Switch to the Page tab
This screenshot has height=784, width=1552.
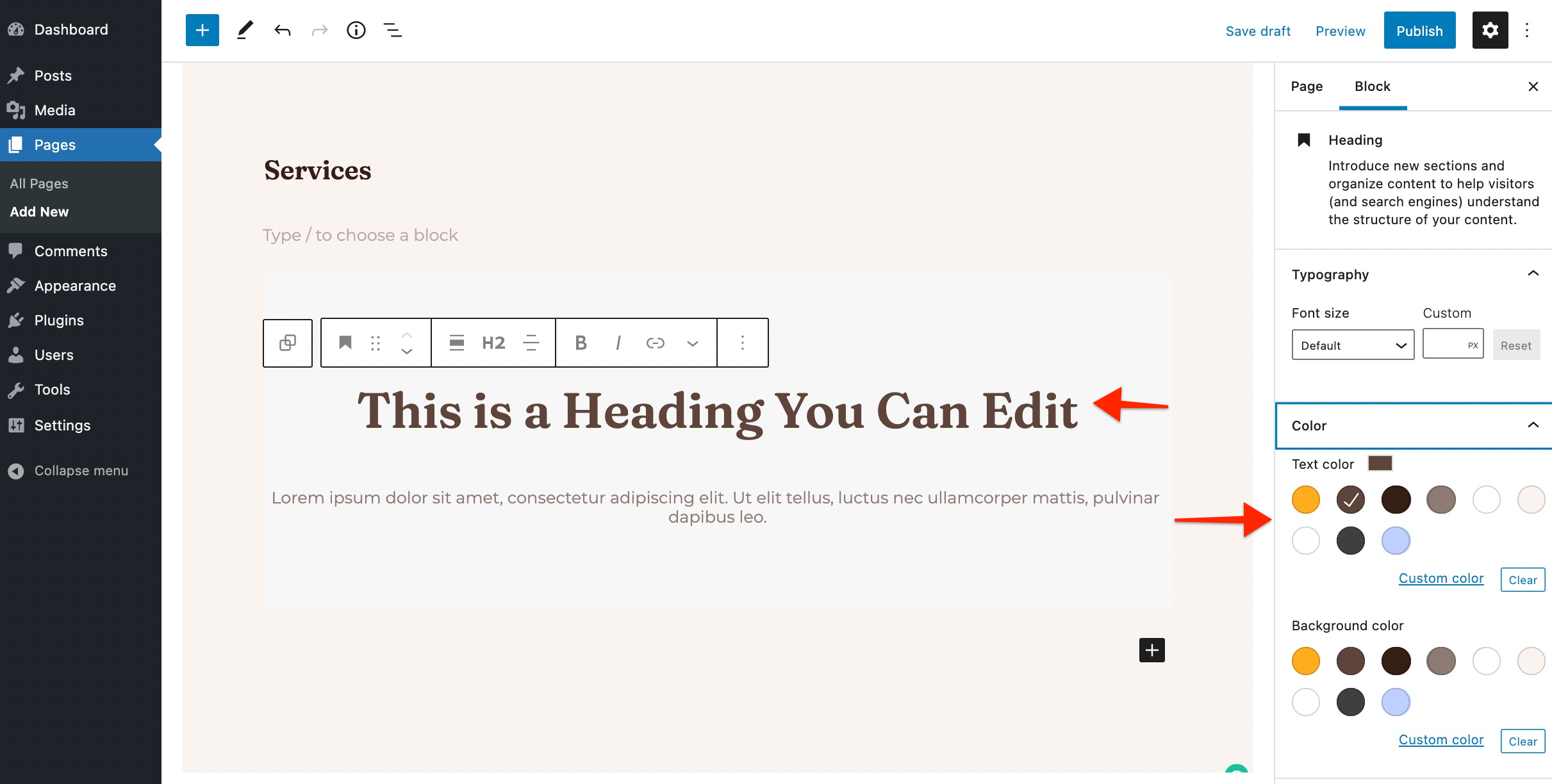(1306, 86)
